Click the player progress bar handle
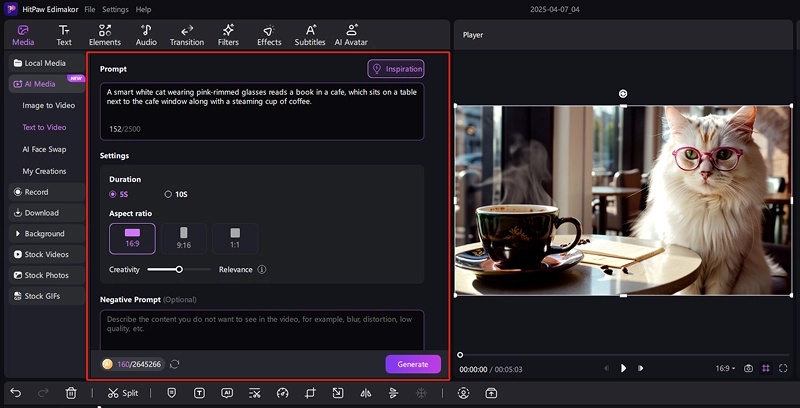Image resolution: width=800 pixels, height=408 pixels. coord(460,355)
